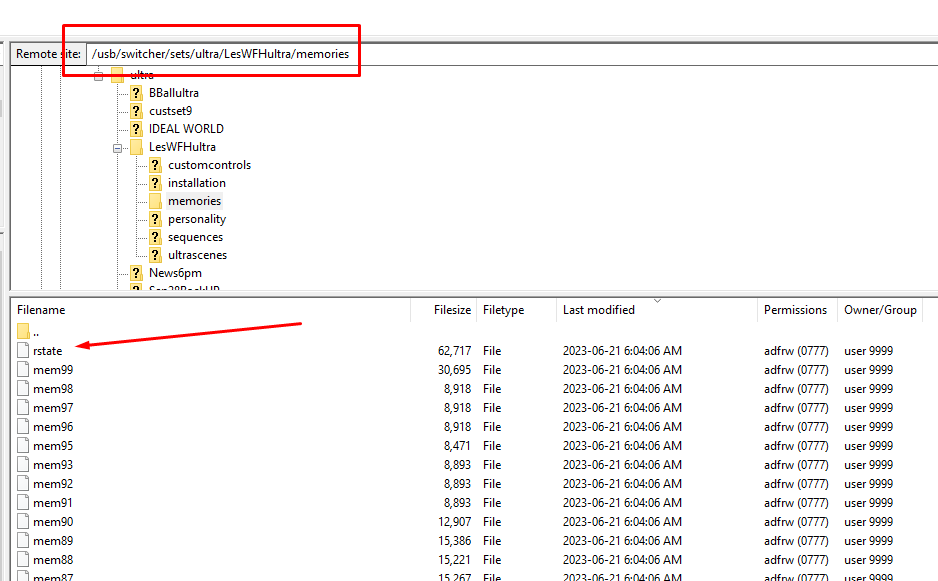Viewport: 938px width, 581px height.
Task: Select the IDEAL WORLD folder
Action: click(186, 129)
